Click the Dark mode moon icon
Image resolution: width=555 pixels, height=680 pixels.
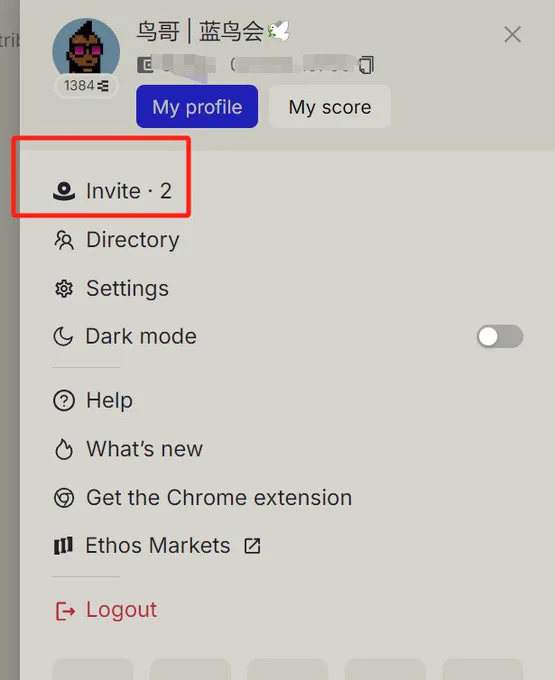(x=63, y=337)
